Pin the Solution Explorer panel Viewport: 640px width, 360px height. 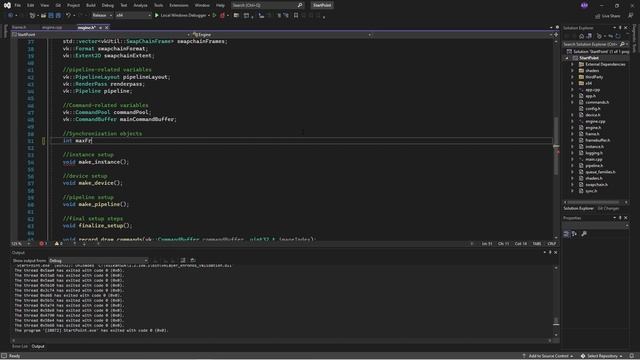tap(620, 28)
